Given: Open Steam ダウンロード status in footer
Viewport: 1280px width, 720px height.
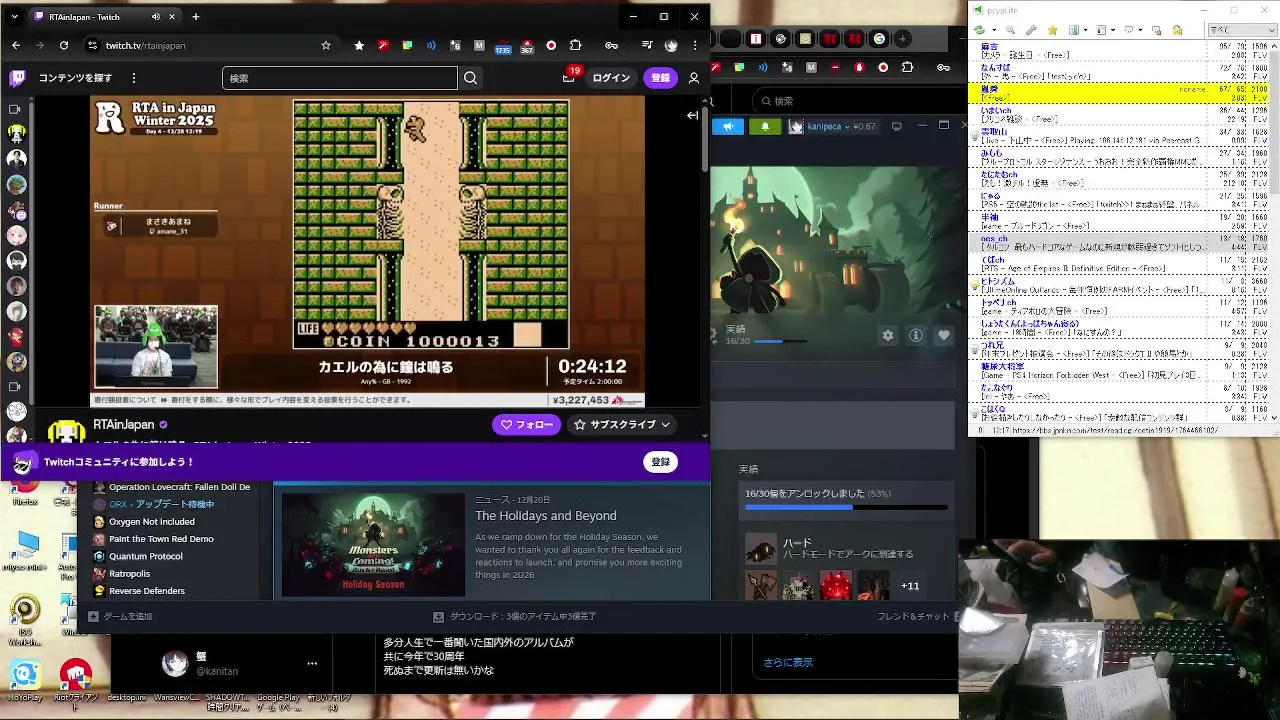Looking at the screenshot, I should pyautogui.click(x=514, y=617).
